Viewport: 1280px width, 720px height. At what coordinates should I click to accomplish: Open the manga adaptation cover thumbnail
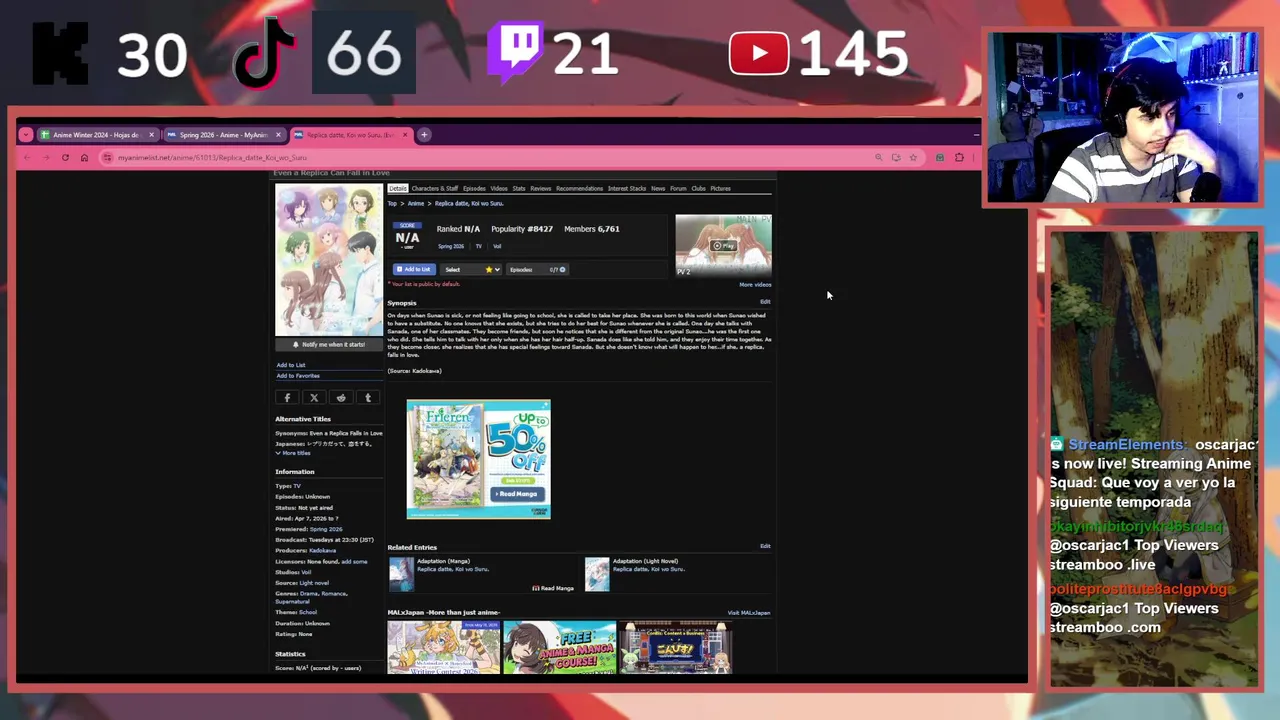(401, 574)
